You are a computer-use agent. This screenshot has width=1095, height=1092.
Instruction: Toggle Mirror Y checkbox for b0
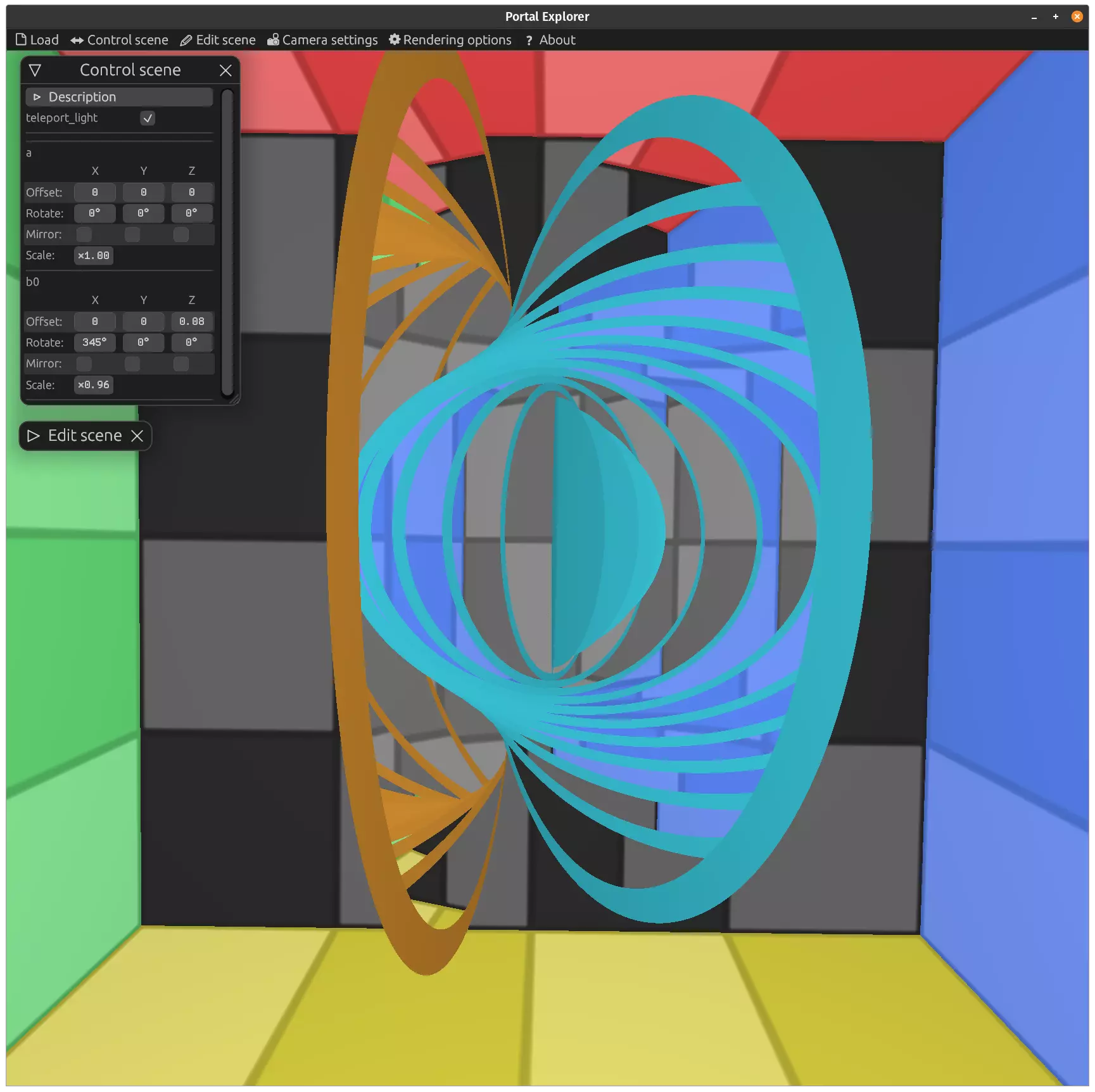[132, 364]
